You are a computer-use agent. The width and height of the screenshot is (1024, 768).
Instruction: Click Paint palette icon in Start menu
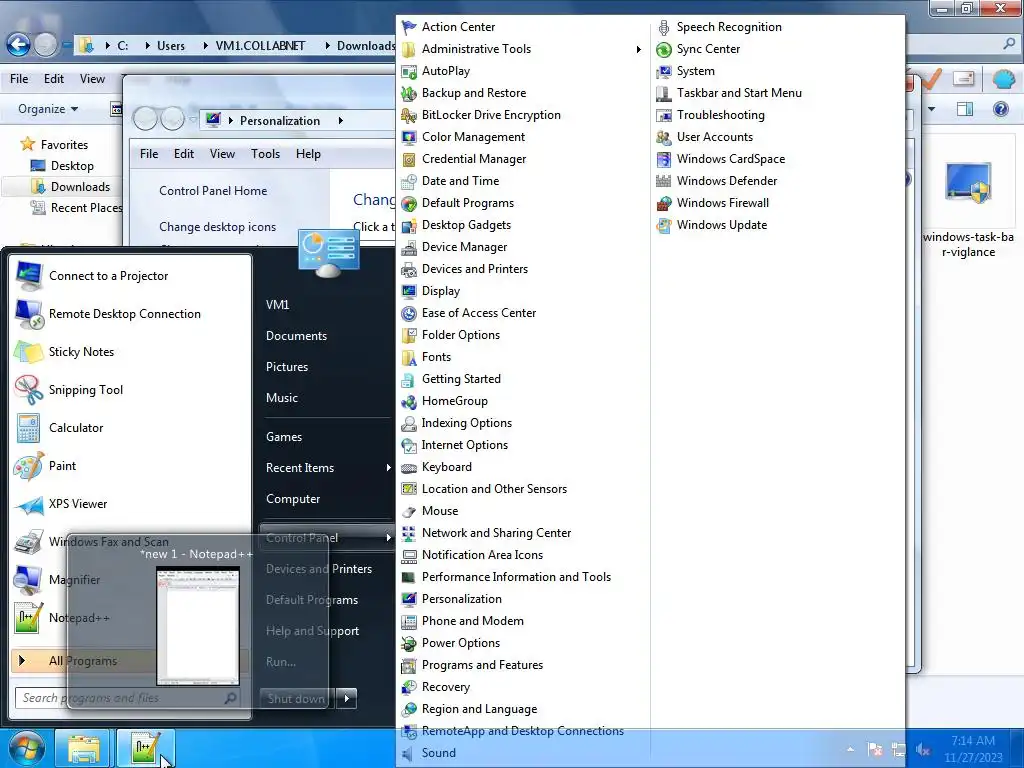pos(29,466)
